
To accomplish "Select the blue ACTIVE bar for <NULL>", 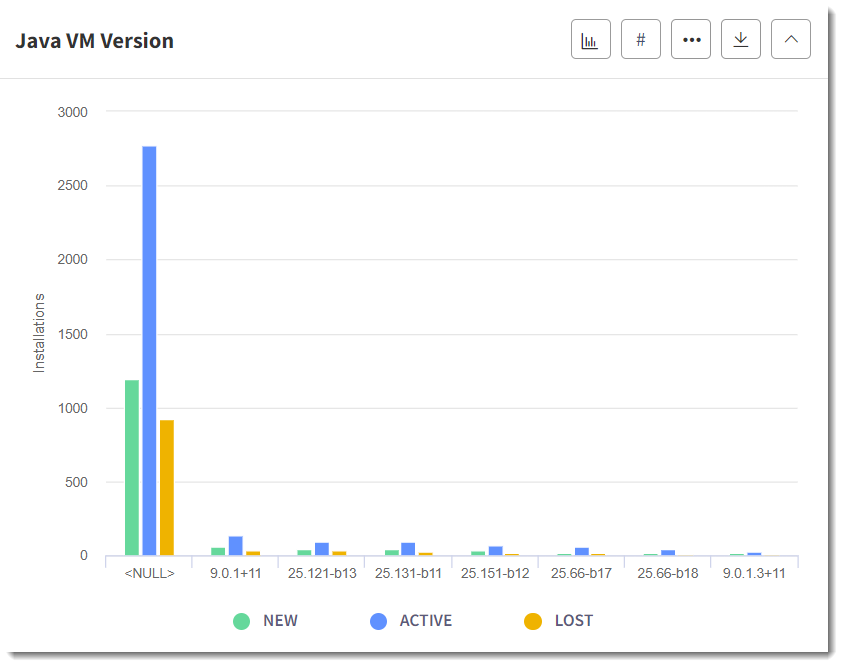I will point(149,350).
